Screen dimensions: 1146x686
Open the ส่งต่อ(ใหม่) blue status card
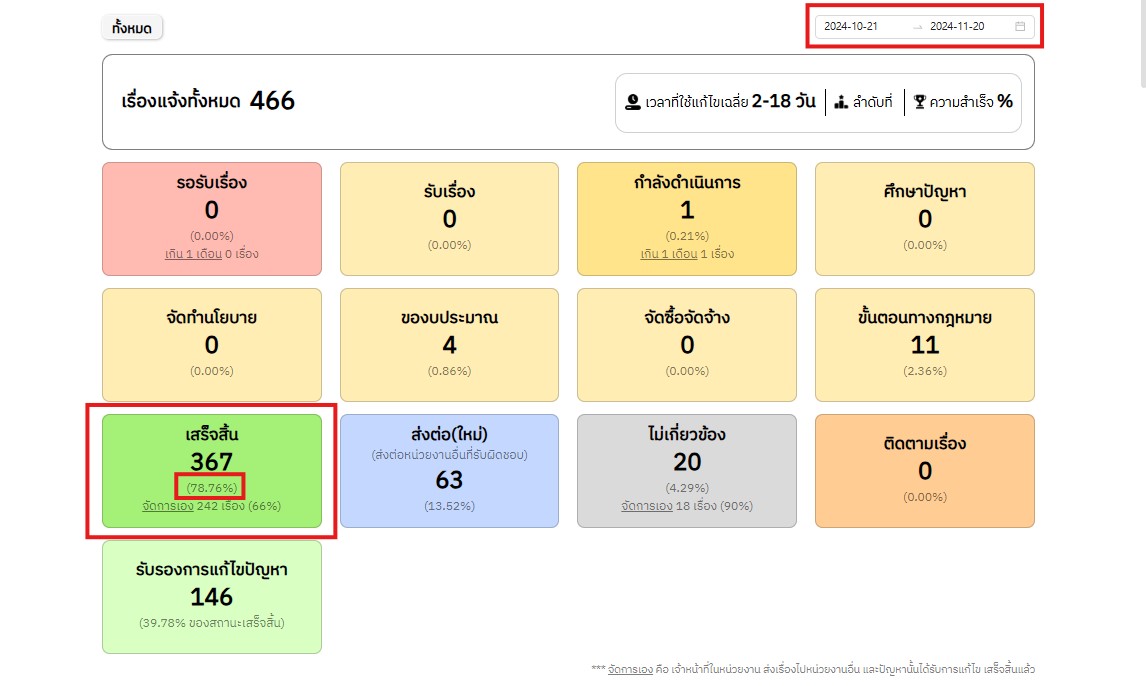449,471
